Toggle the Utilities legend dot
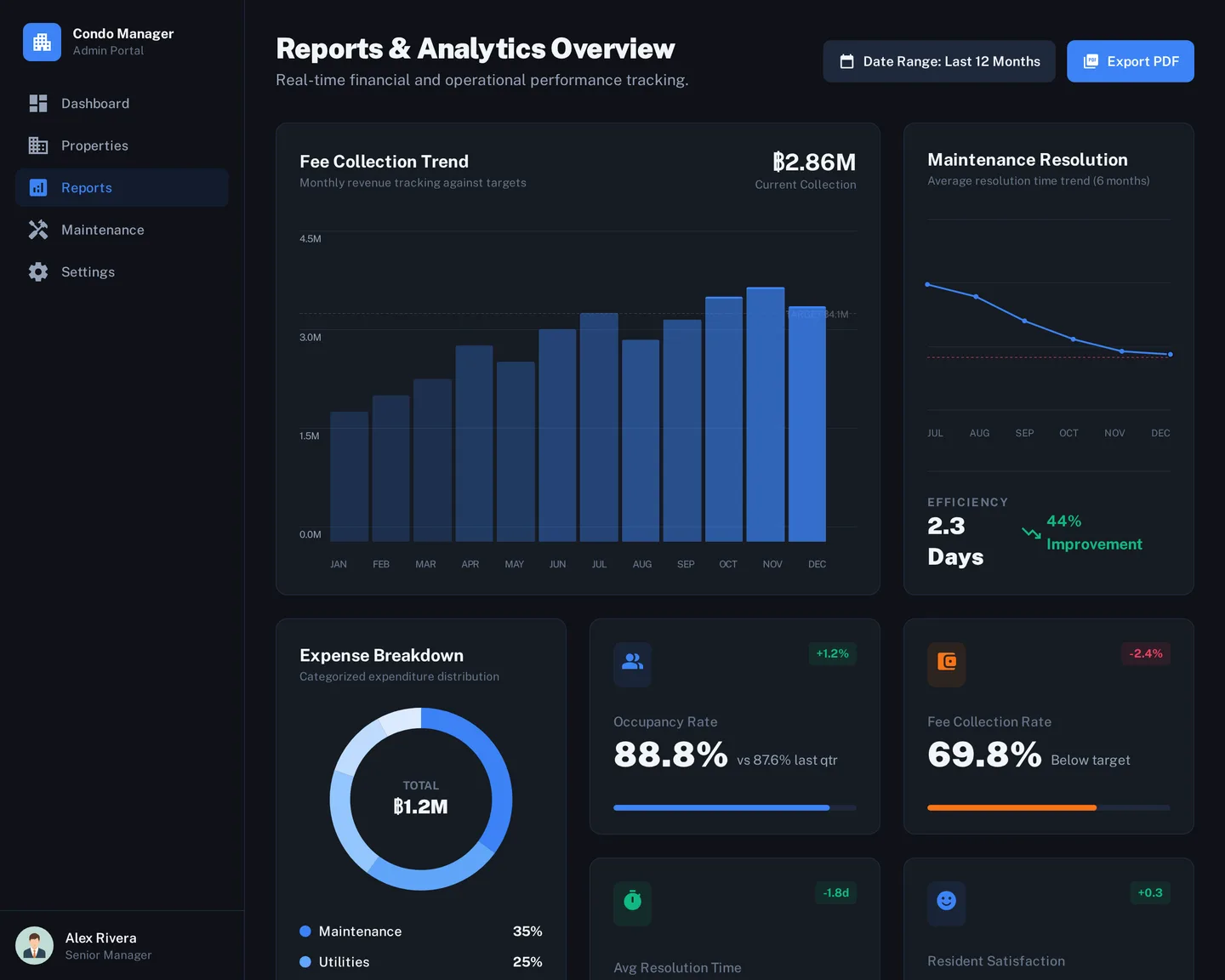 tap(305, 962)
